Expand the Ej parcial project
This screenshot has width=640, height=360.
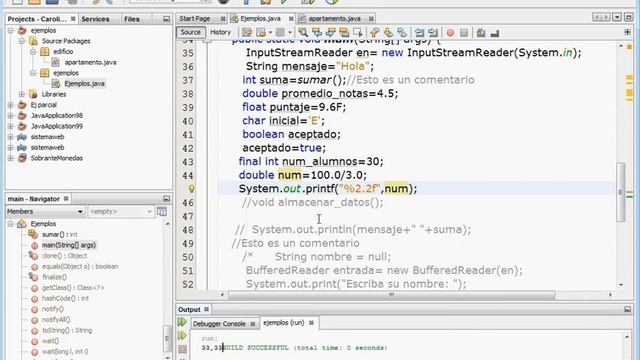tap(11, 105)
